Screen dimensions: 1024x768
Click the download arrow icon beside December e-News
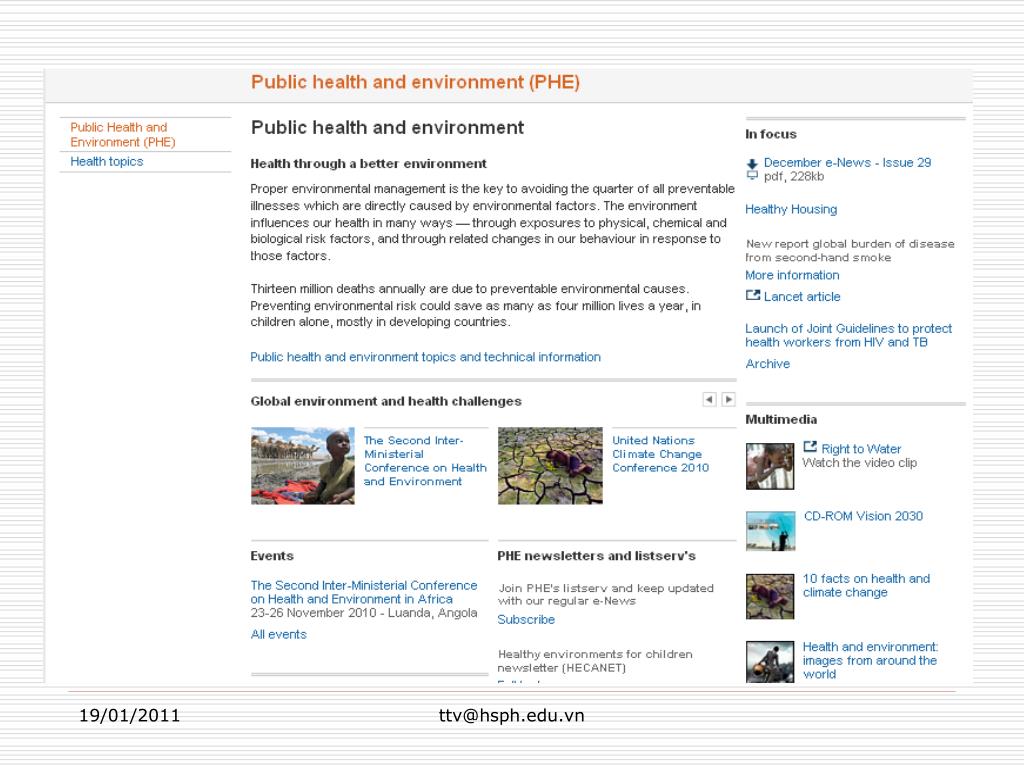pyautogui.click(x=752, y=164)
